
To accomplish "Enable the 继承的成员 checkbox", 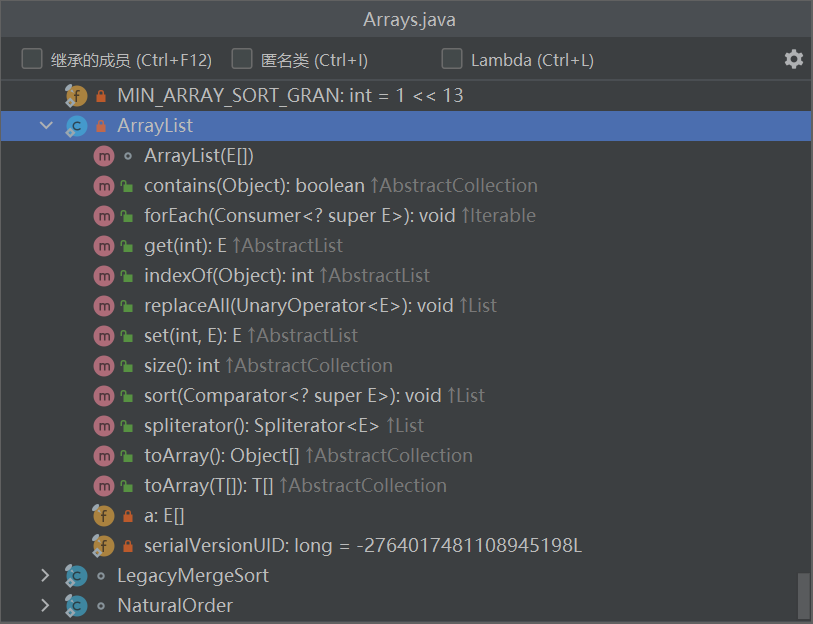I will coord(31,59).
